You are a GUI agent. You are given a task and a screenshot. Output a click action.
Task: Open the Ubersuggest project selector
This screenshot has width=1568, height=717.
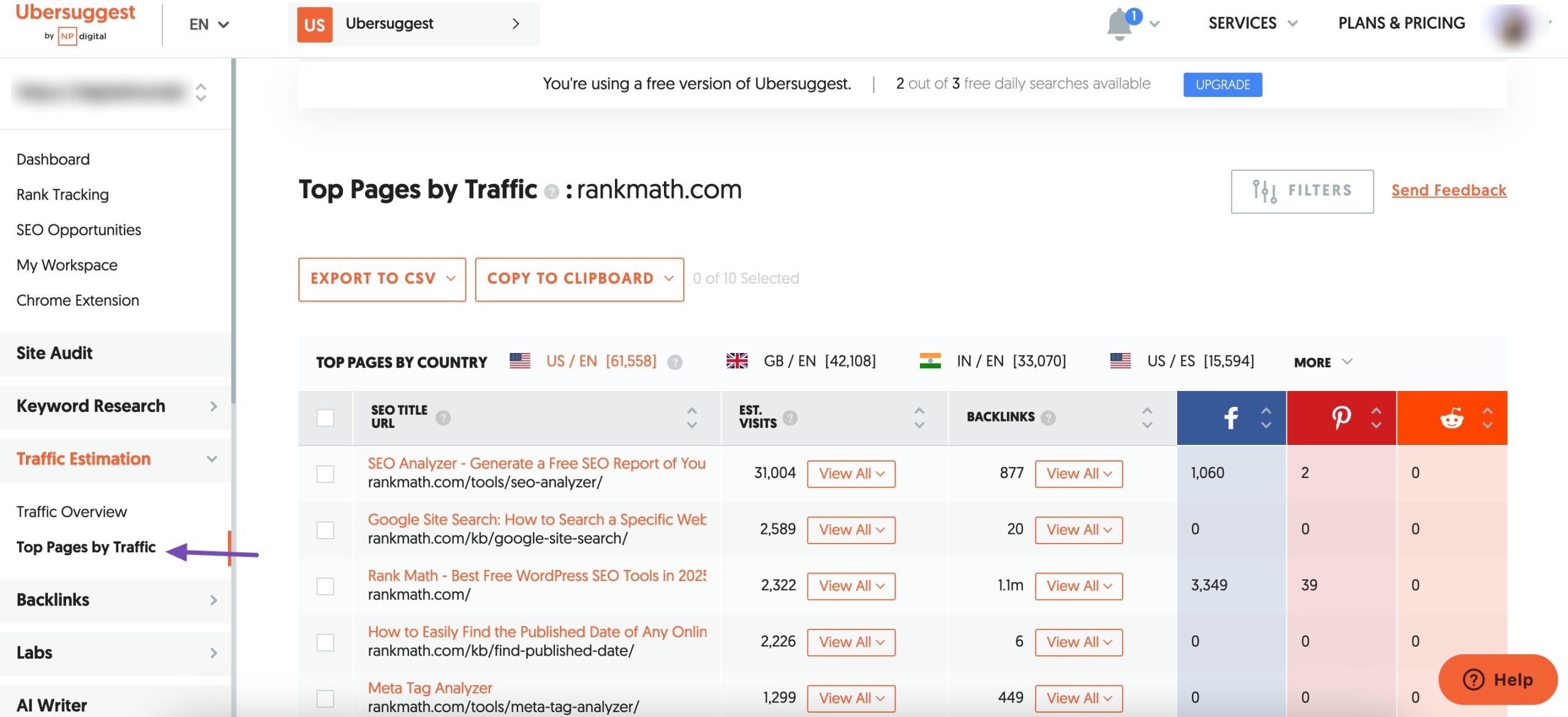(x=414, y=25)
